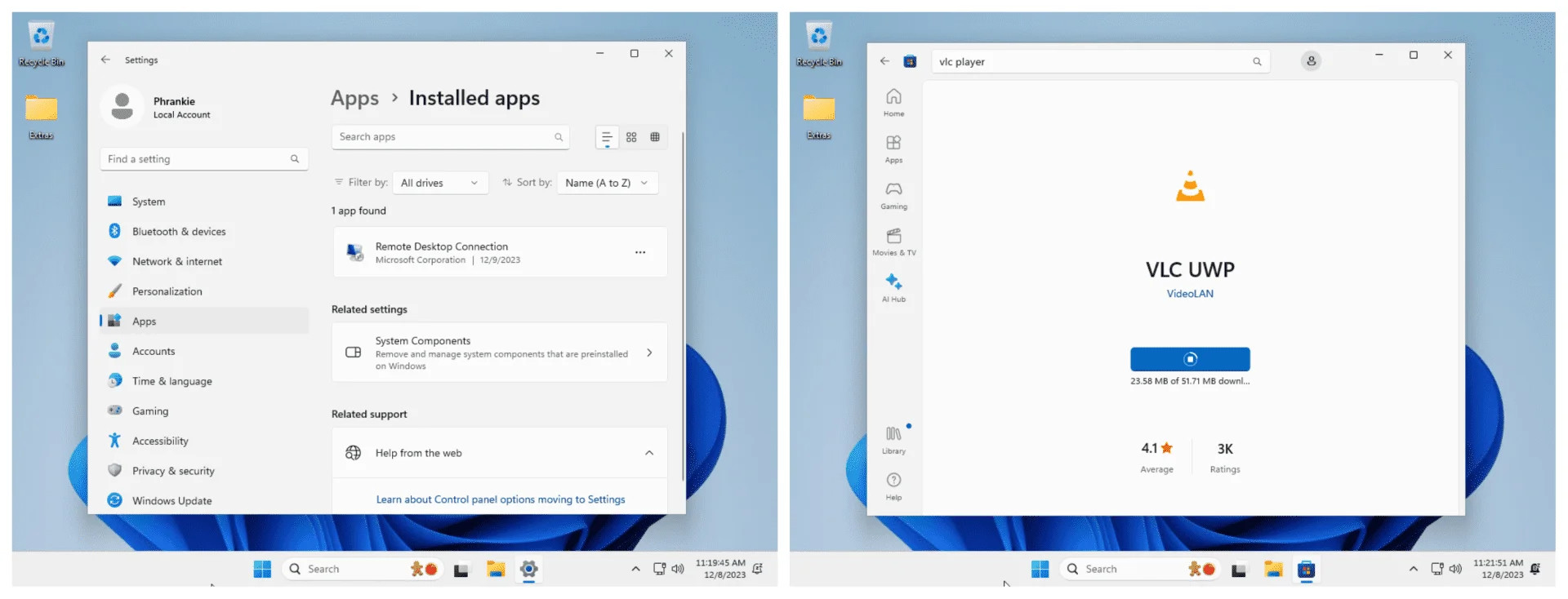Click the Microsoft Store logo beside the search bar
The width and height of the screenshot is (1568, 599).
point(910,61)
